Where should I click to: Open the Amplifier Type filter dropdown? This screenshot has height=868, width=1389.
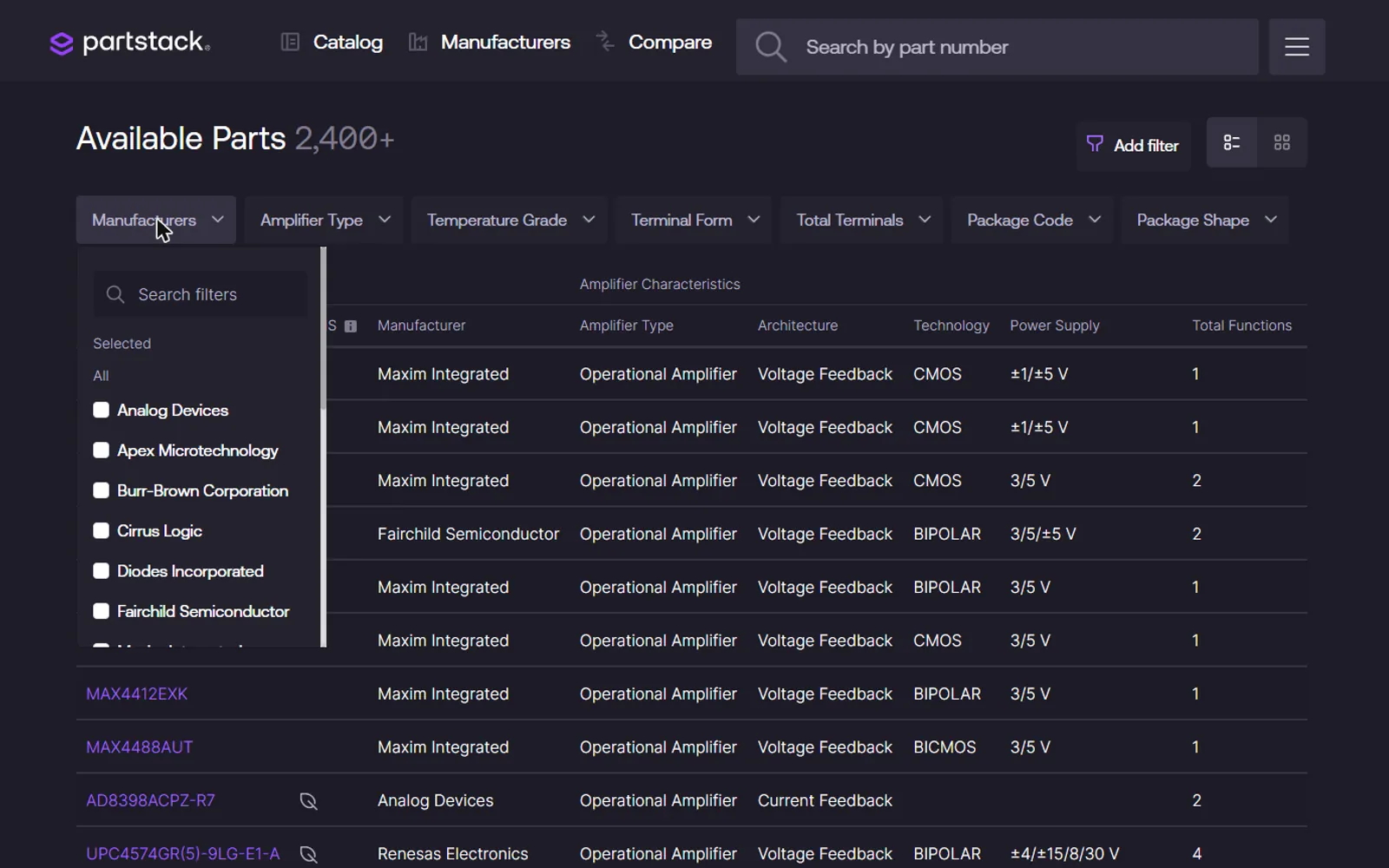point(324,220)
